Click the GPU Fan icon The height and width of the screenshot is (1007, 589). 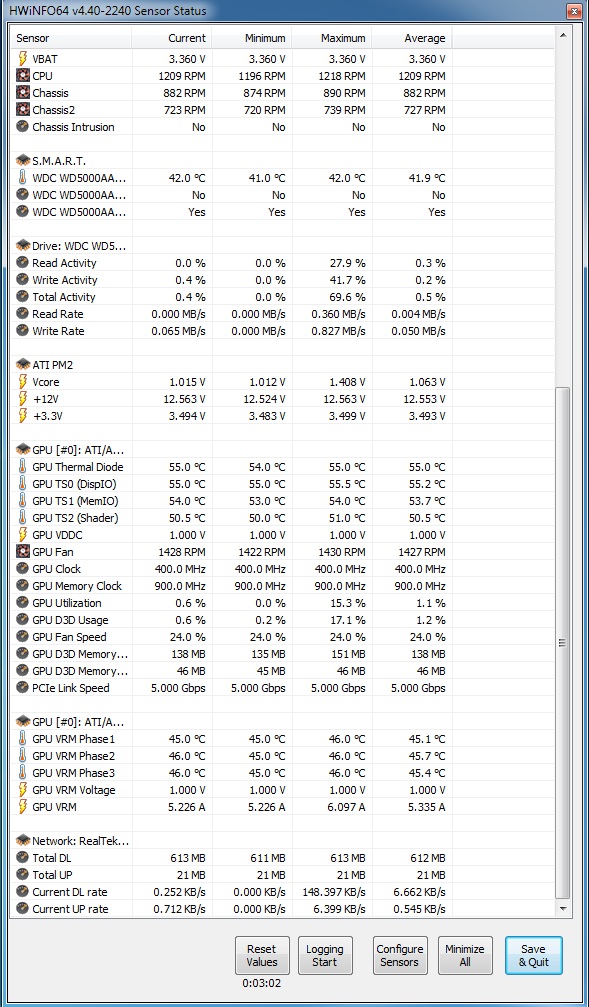22,552
